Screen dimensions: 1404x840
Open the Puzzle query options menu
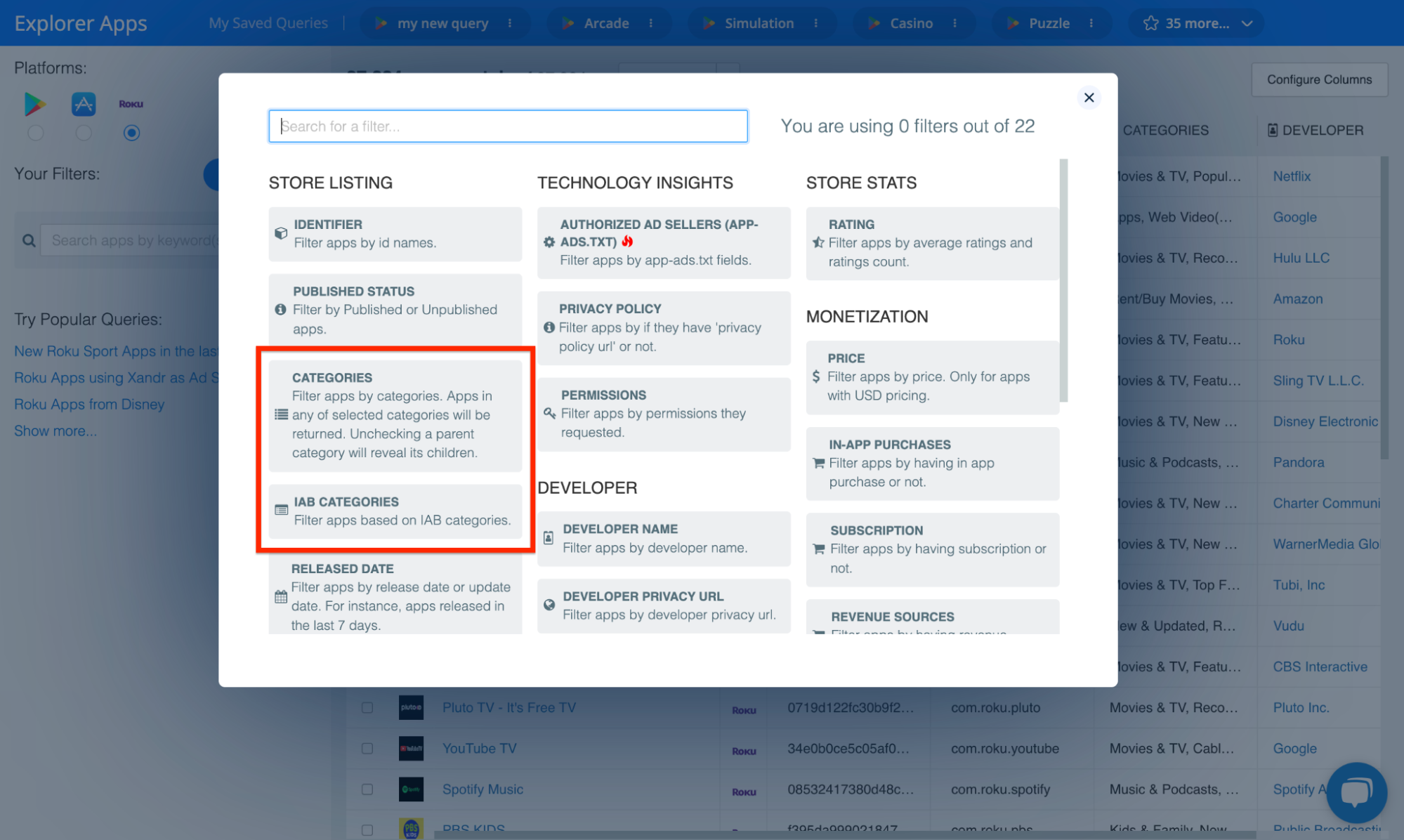pos(1091,23)
